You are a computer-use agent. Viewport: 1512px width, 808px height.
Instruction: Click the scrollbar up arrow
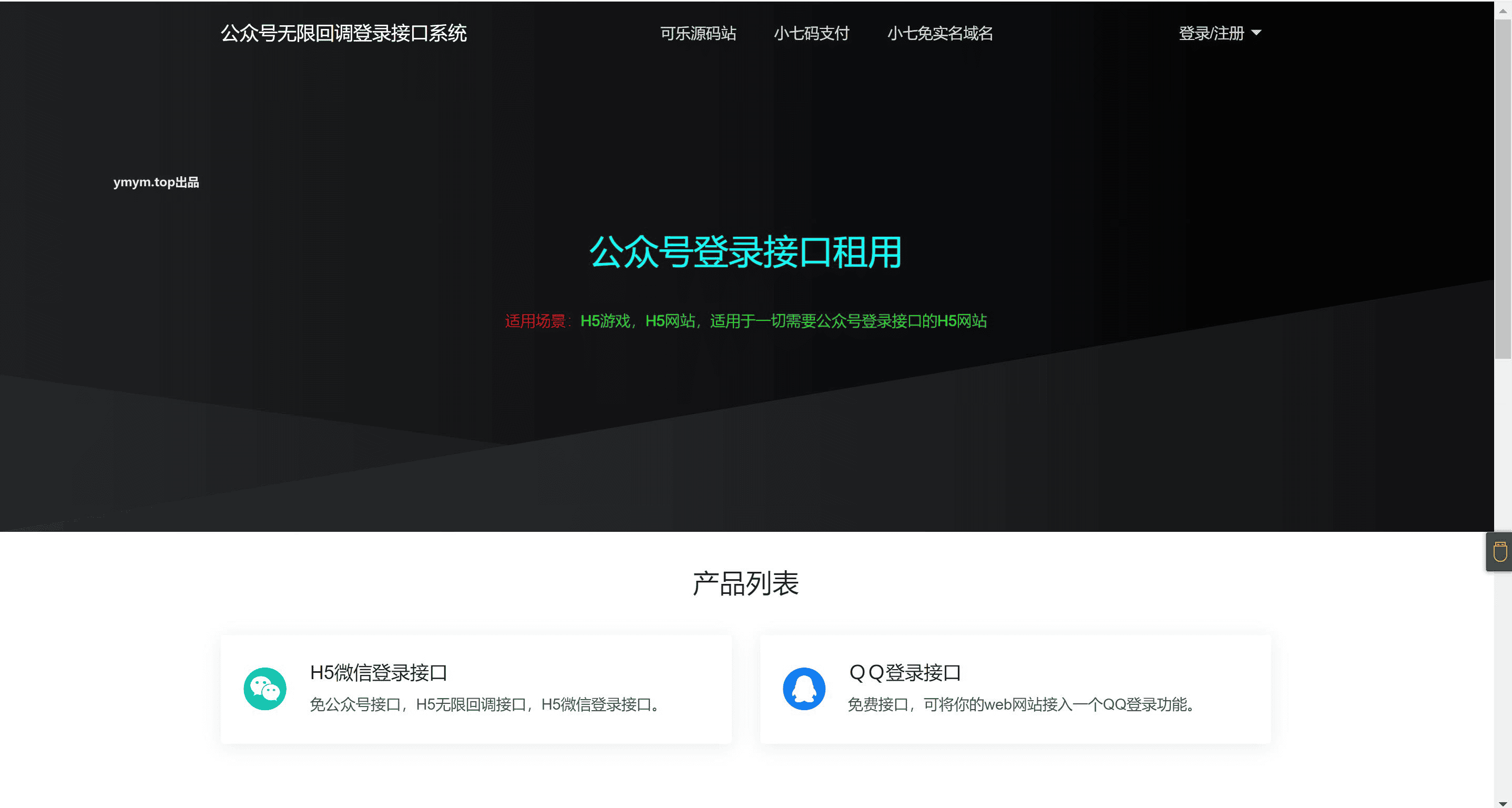[1503, 11]
